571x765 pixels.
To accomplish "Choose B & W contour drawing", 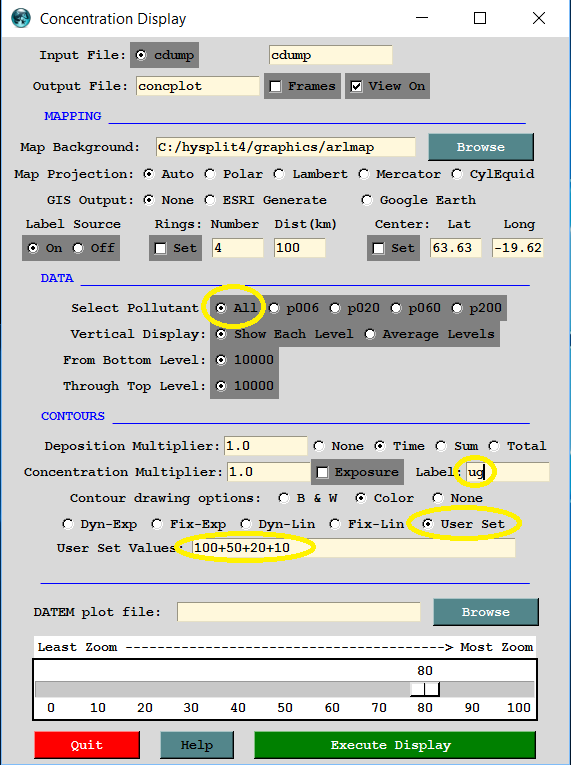I will (284, 498).
